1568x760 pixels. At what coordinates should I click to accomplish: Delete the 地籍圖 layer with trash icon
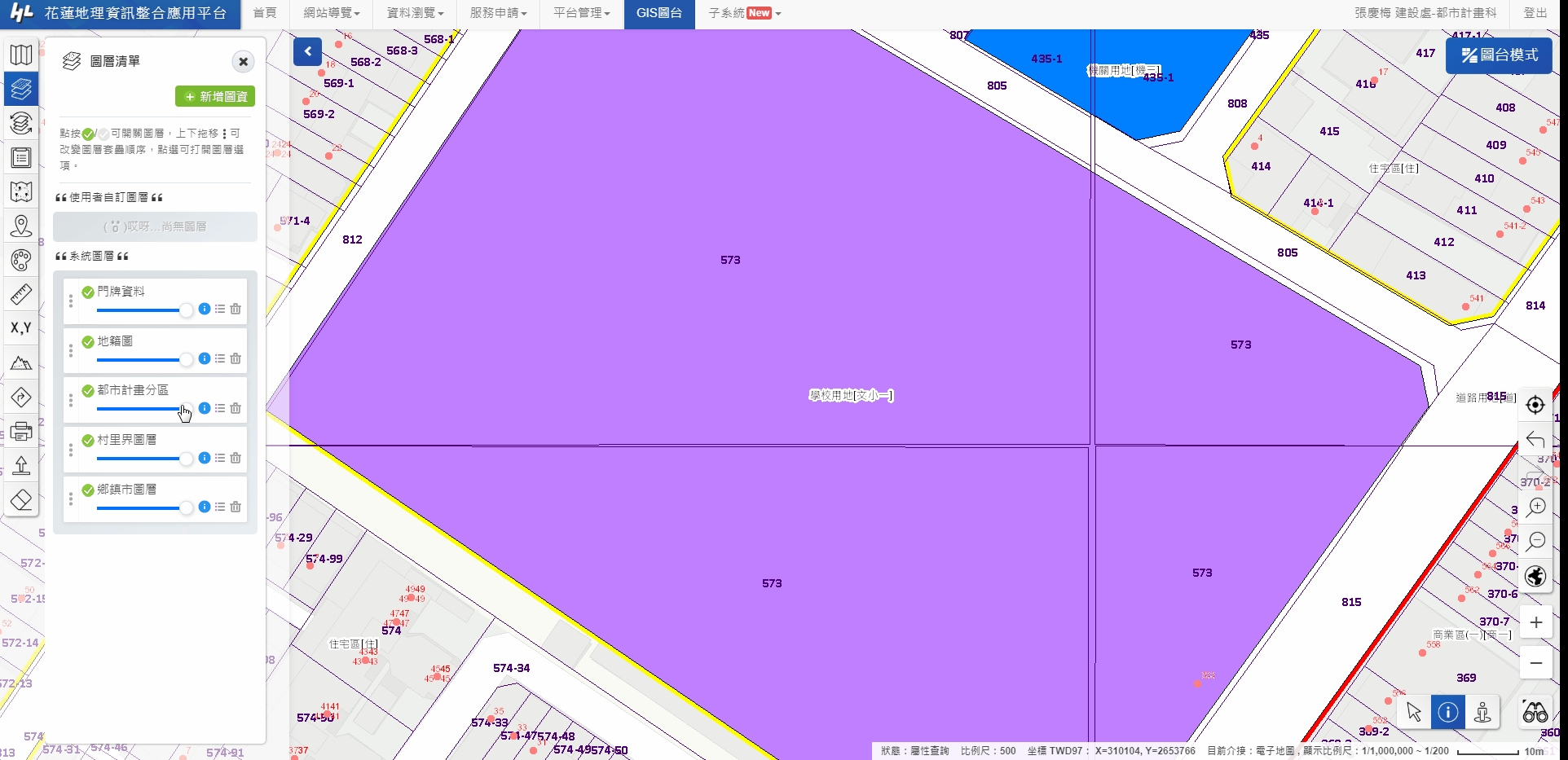click(236, 358)
